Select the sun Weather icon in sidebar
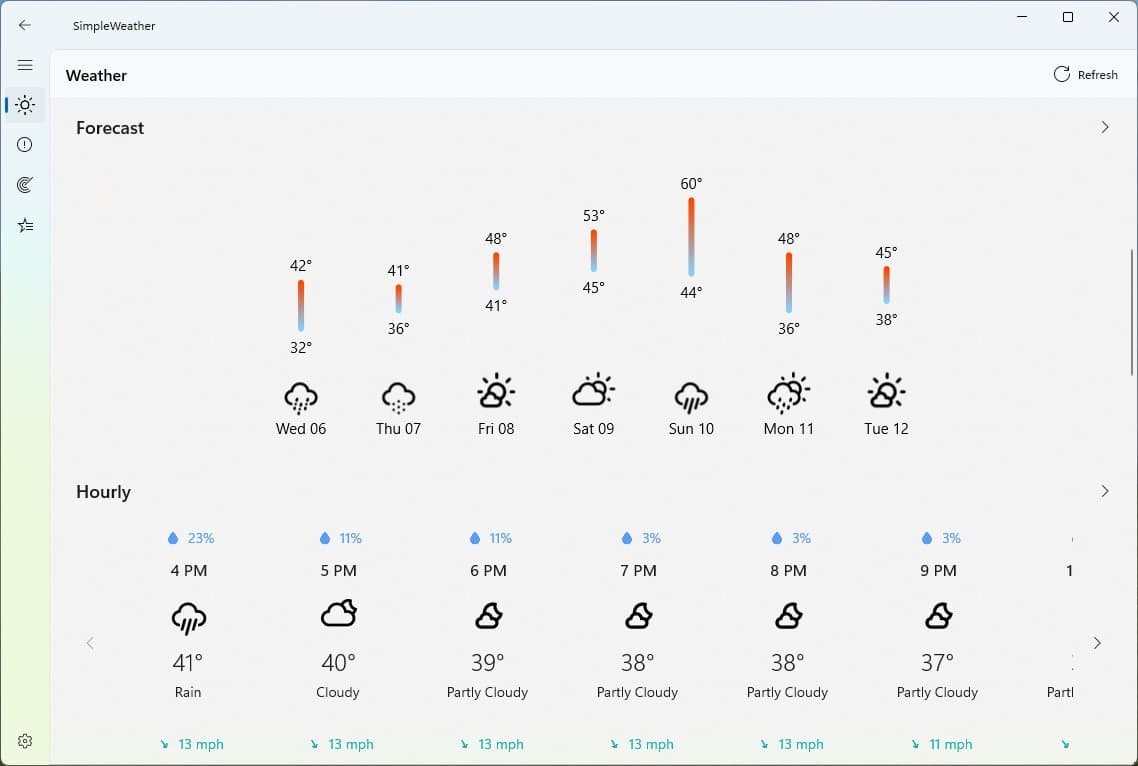The image size is (1138, 766). pyautogui.click(x=24, y=104)
